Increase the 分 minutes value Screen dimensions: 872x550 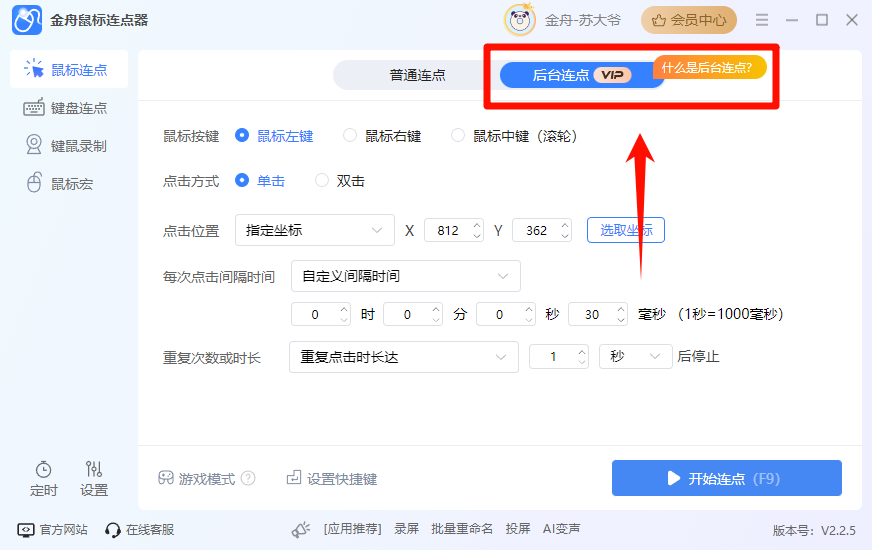coord(436,309)
